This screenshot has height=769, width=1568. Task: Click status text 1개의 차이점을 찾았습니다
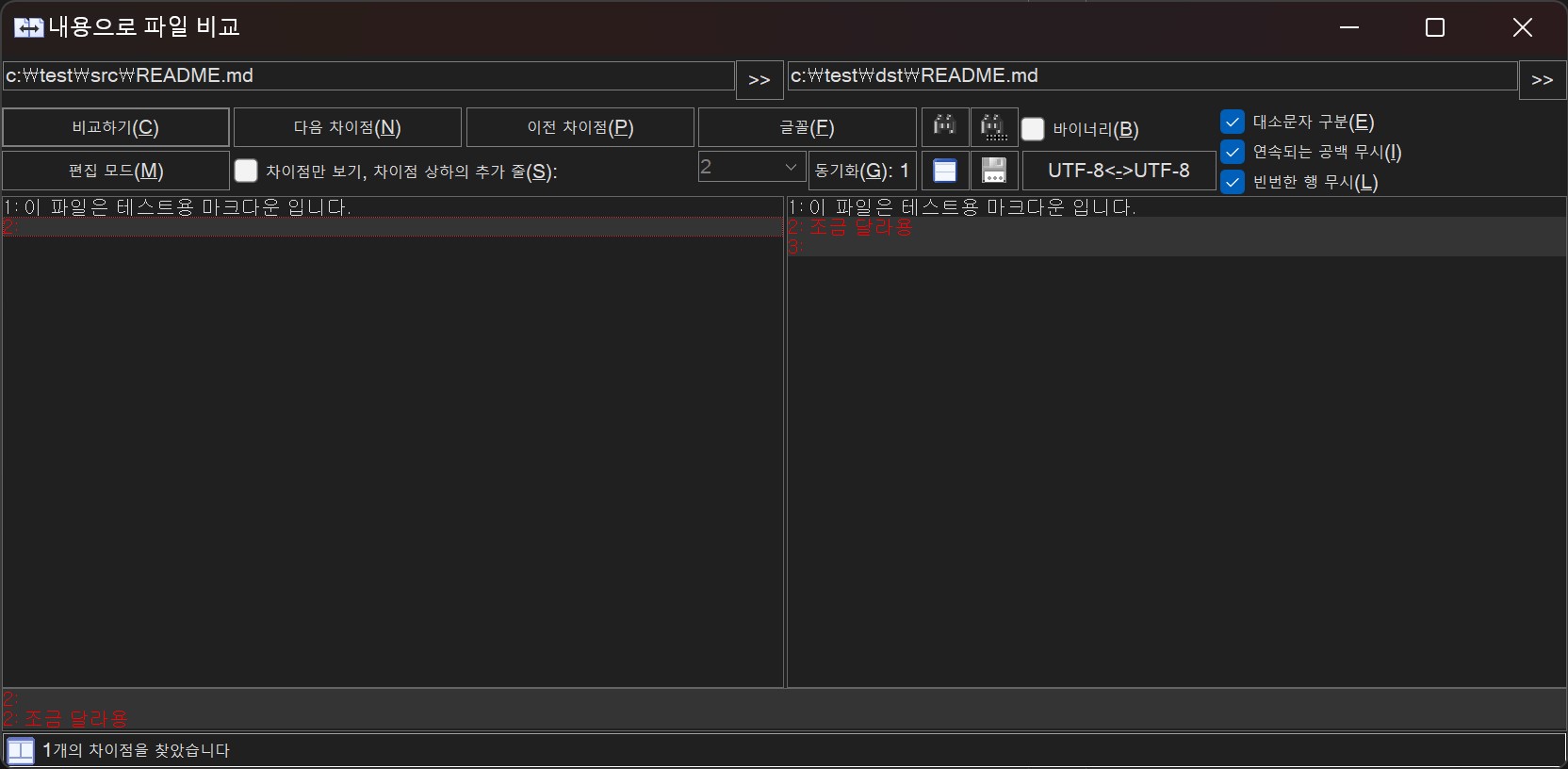click(137, 750)
